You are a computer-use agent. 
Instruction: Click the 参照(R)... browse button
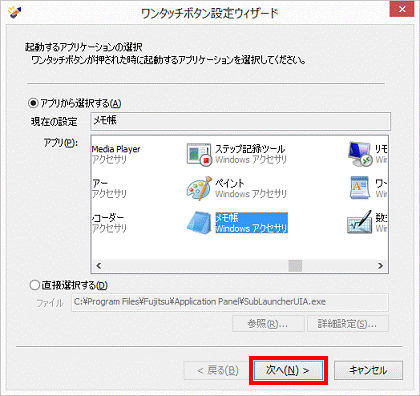tap(268, 324)
